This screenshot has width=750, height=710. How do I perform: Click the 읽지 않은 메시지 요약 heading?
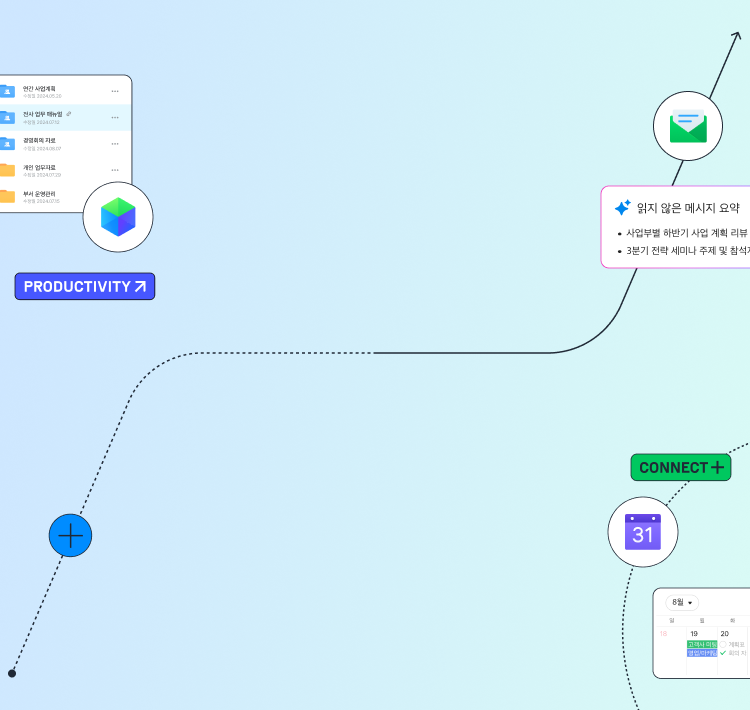pos(688,208)
